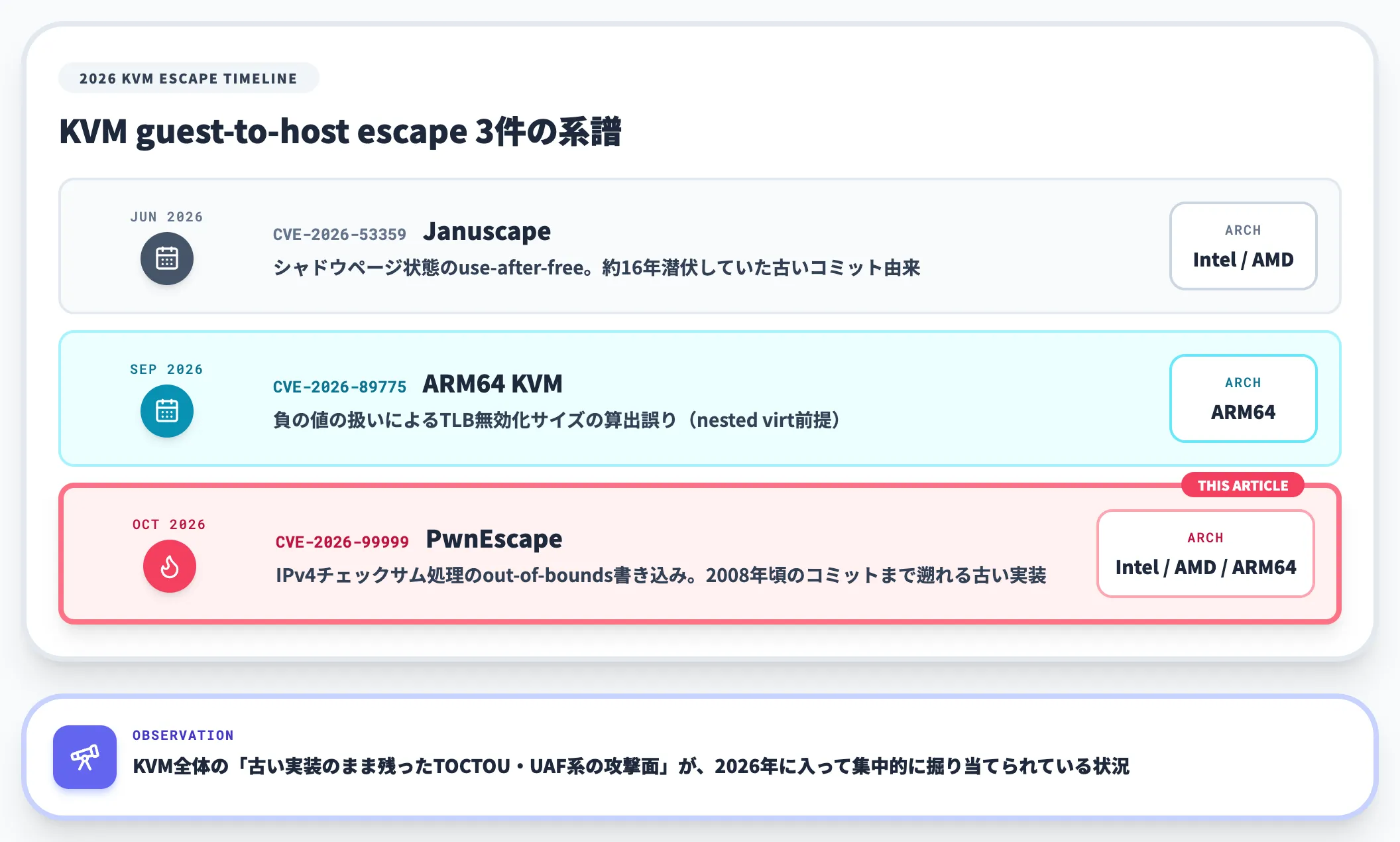Screen dimensions: 1400x842
Task: Select CVE-2026-53359 identifier
Action: (x=339, y=235)
